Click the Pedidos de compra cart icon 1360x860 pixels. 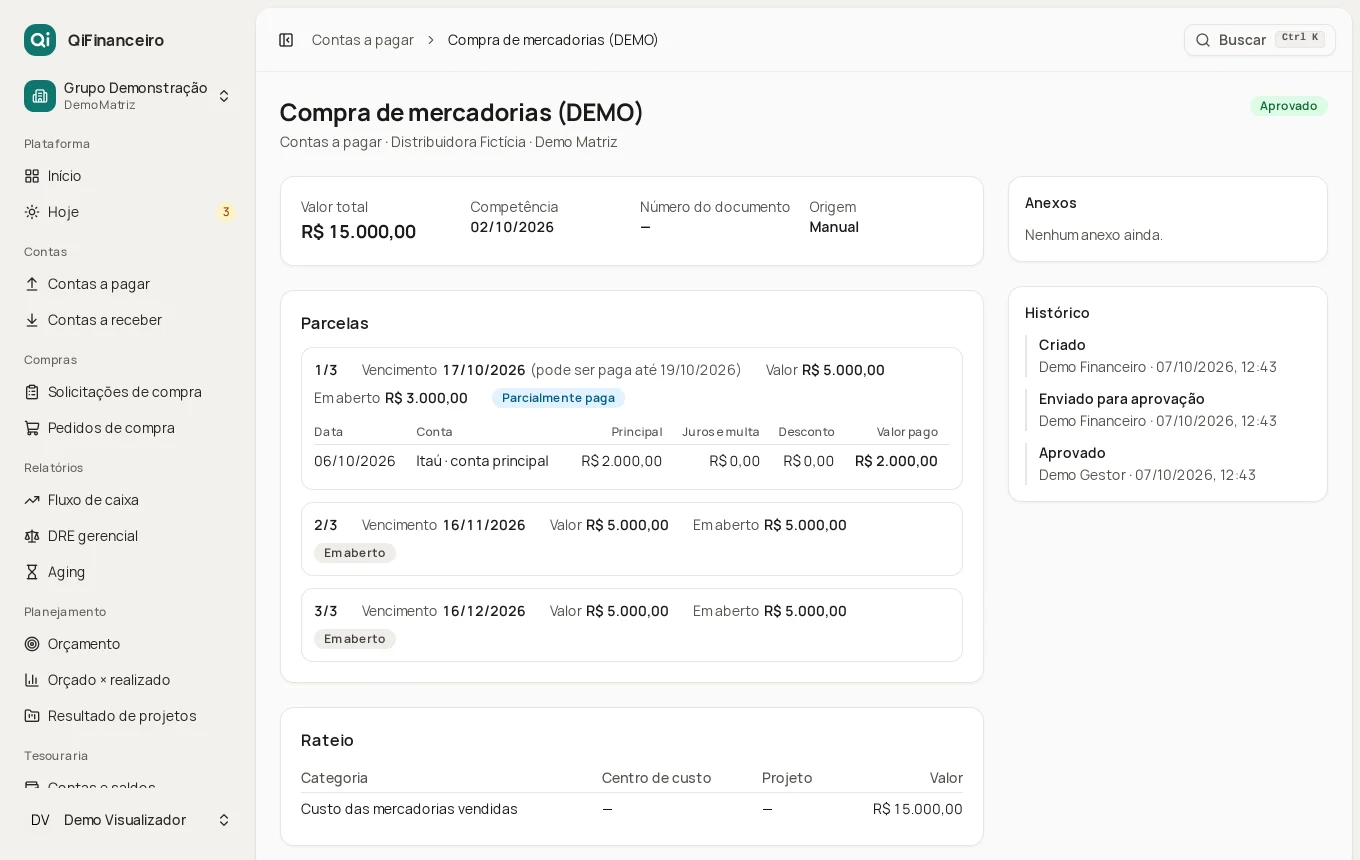[32, 428]
